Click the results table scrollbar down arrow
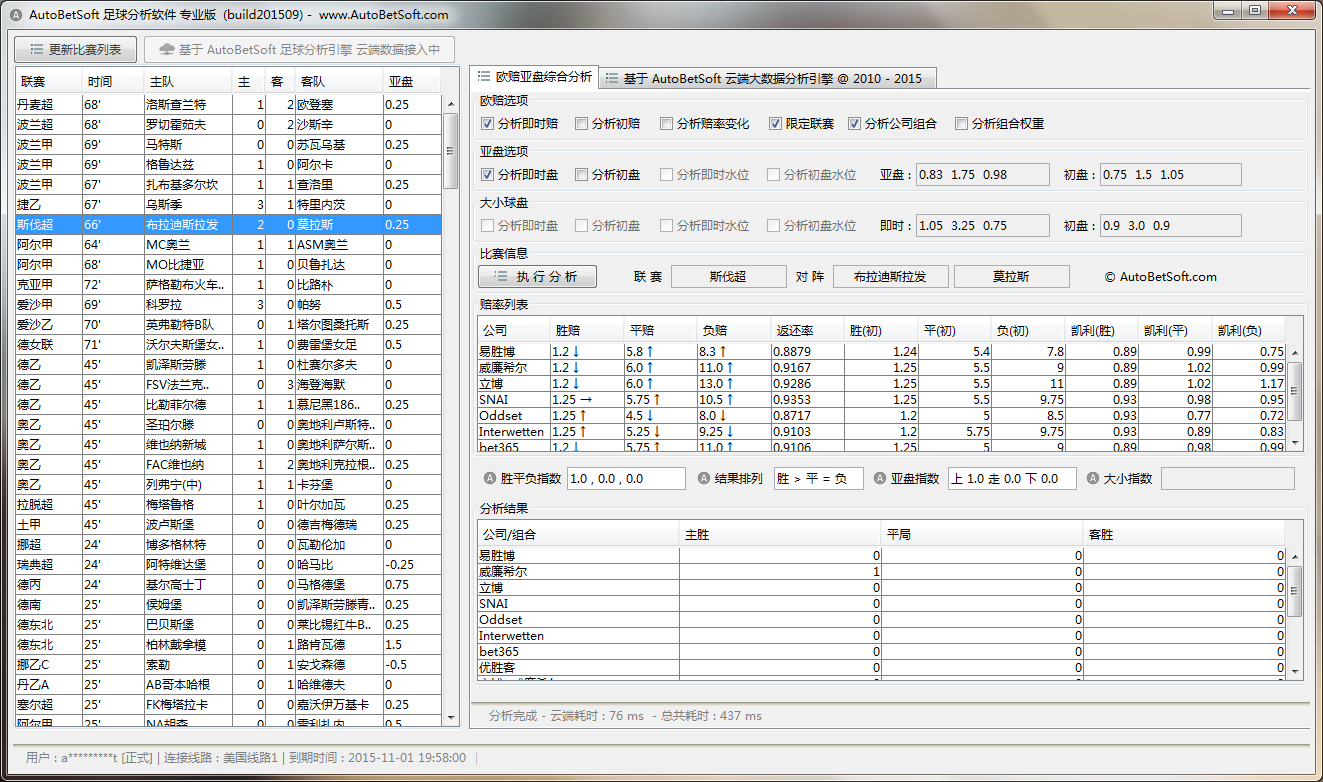The width and height of the screenshot is (1323, 782). click(x=1295, y=671)
